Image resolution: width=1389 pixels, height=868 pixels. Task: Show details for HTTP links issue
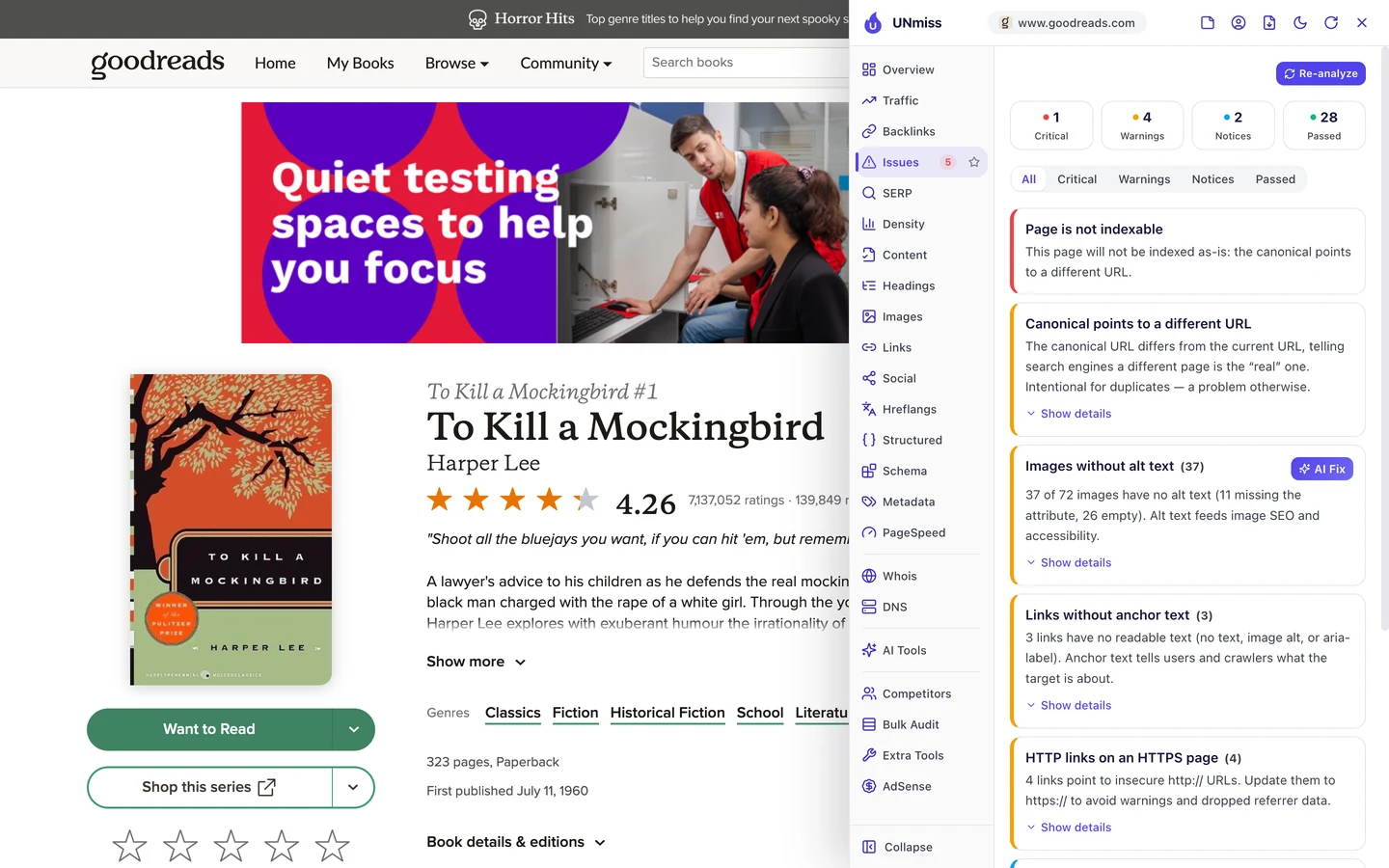[x=1069, y=827]
